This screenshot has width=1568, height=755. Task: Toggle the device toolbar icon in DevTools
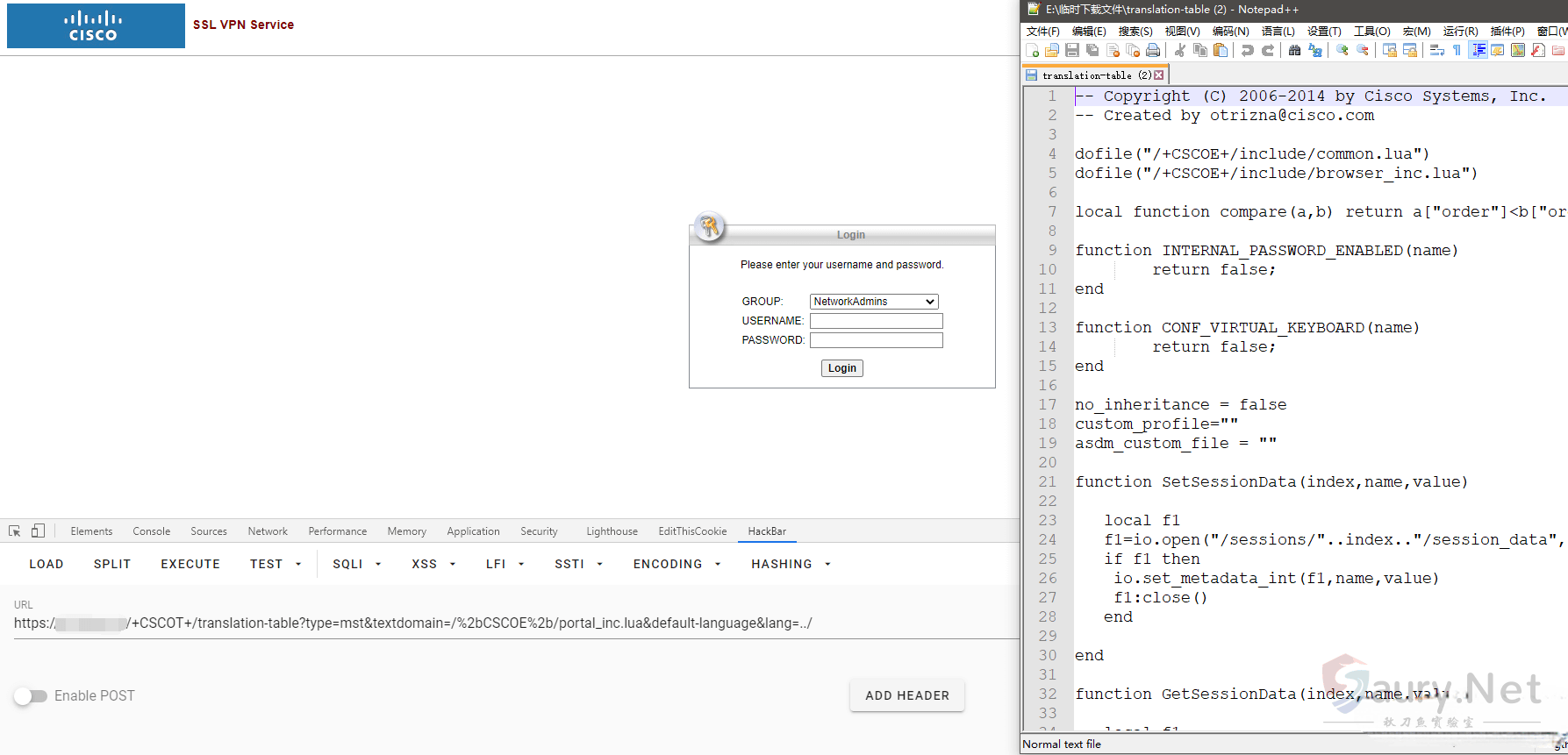click(x=38, y=531)
